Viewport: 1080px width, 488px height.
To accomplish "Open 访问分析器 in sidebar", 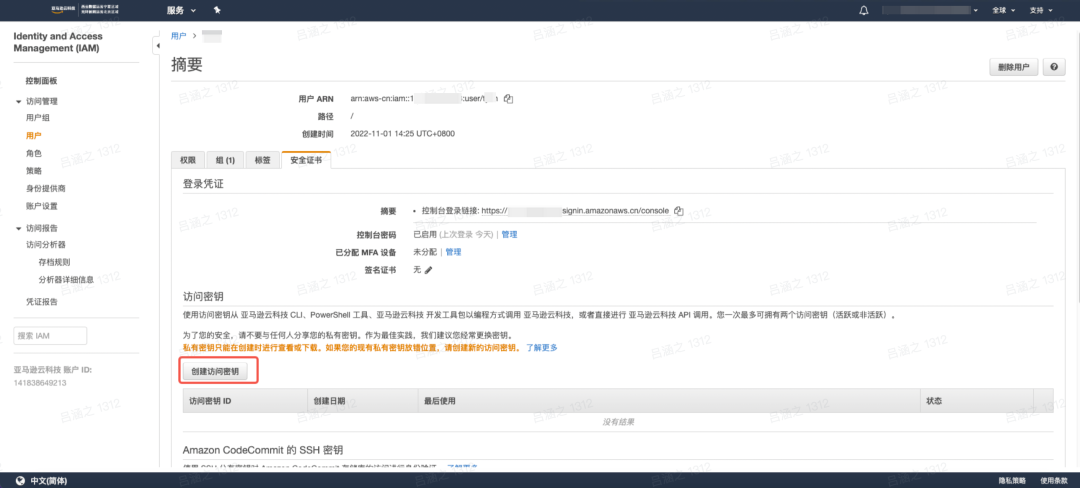I will pos(46,244).
